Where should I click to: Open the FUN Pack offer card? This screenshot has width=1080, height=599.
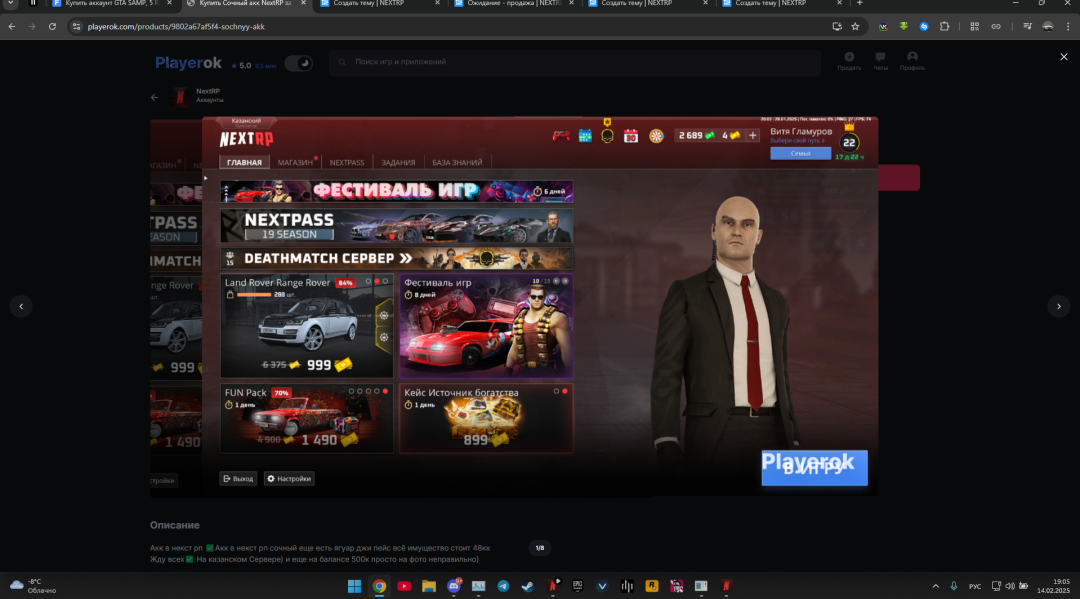[307, 419]
